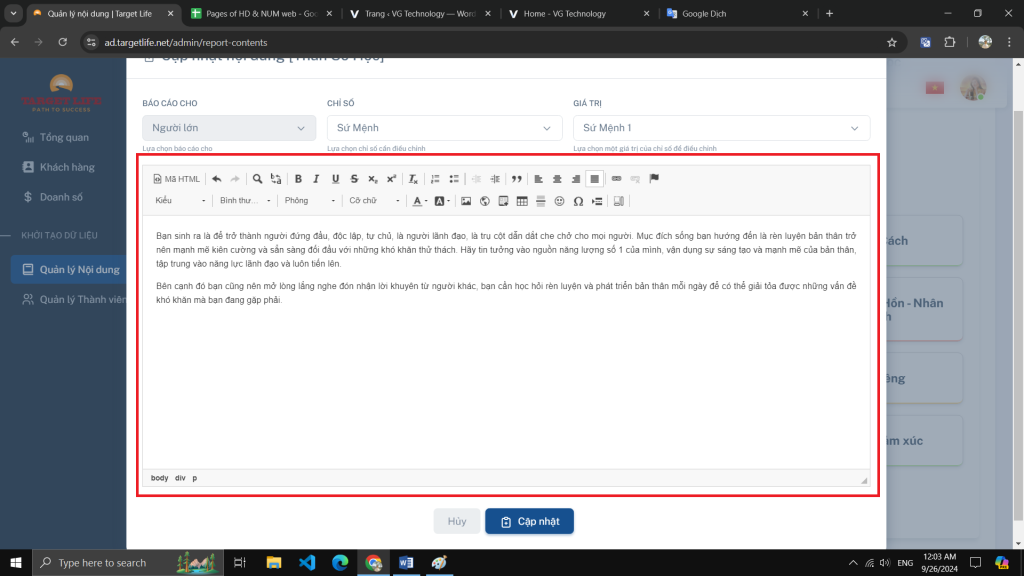Toggle bold formatting
The width and height of the screenshot is (1024, 576).
click(x=298, y=179)
